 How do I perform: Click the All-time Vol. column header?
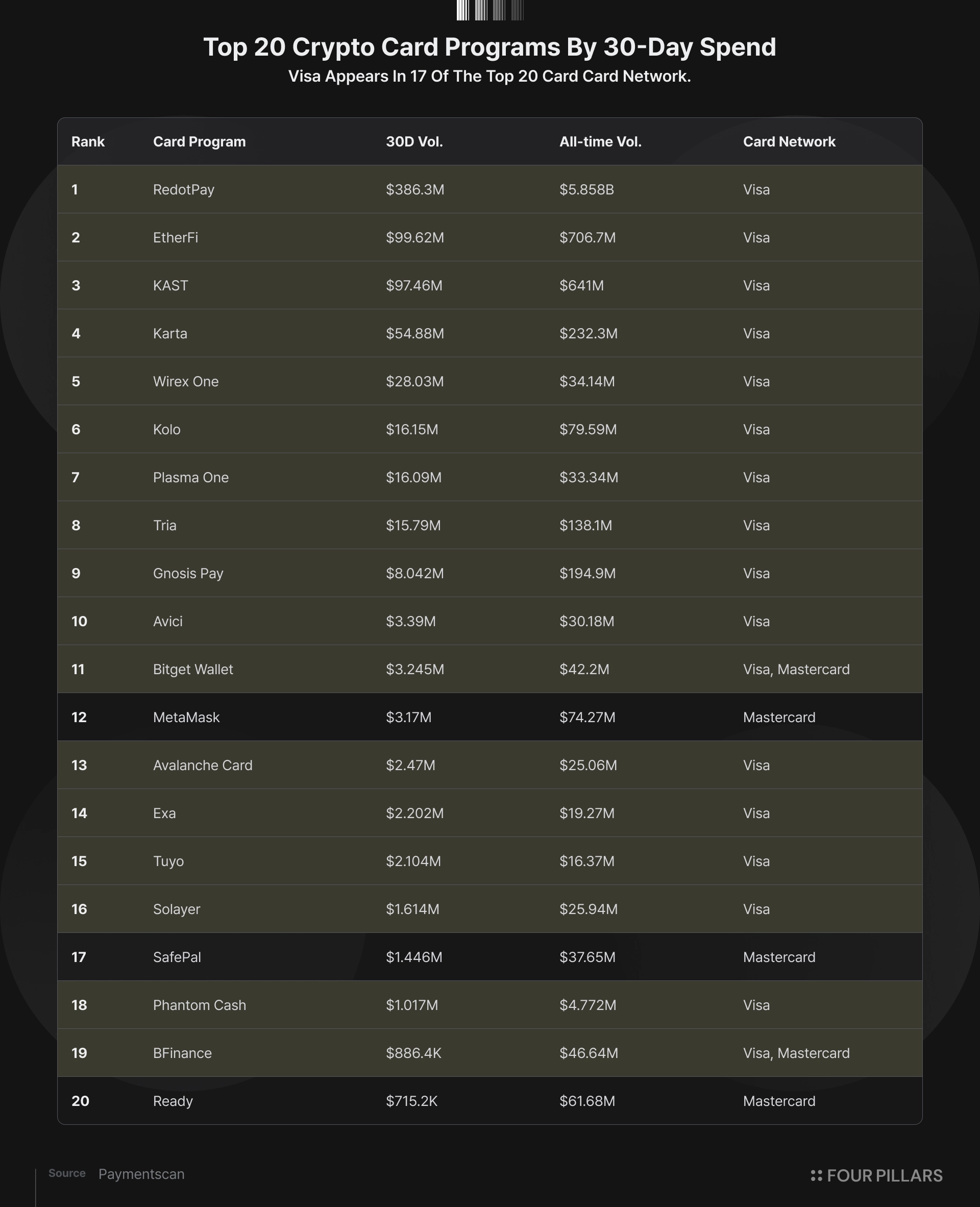(601, 142)
